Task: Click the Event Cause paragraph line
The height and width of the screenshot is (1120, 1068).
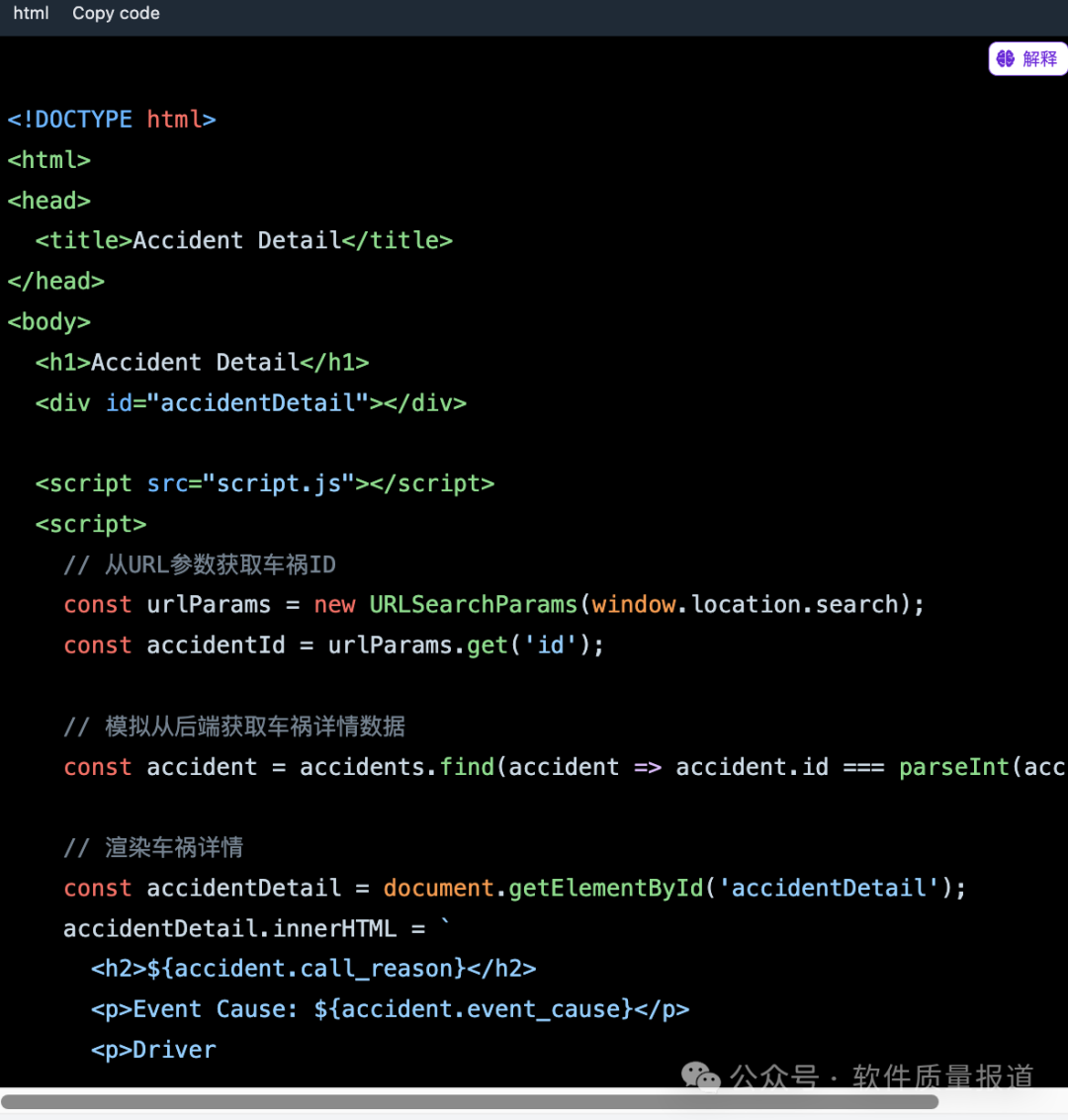Action: coord(390,1010)
